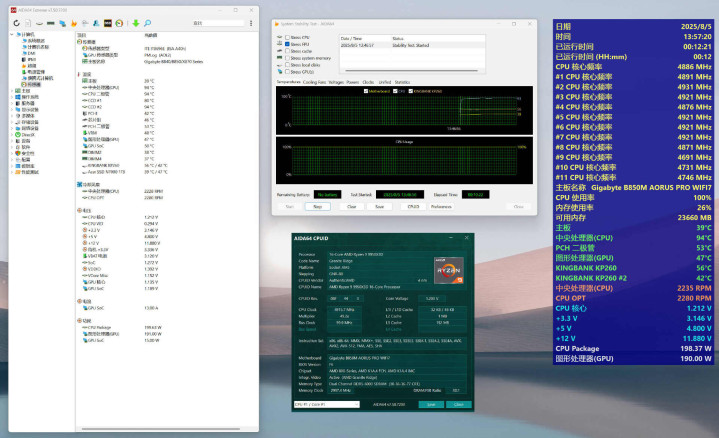Expand the 操作系统 (Operating System) tree node
The image size is (719, 438).
12,97
